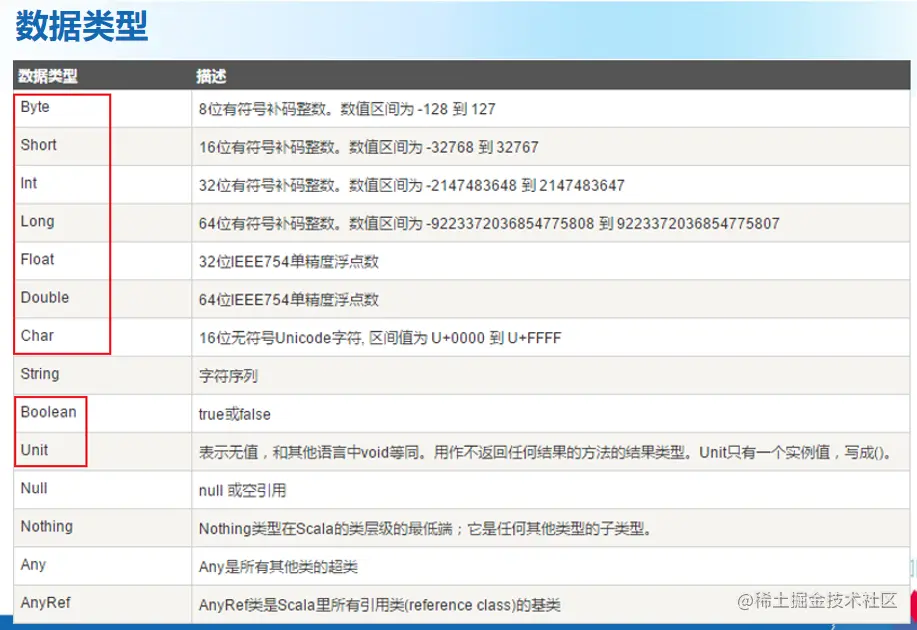917x630 pixels.
Task: Click the 64位IEEE754单精度浮点数 description
Action: pyautogui.click(x=289, y=300)
